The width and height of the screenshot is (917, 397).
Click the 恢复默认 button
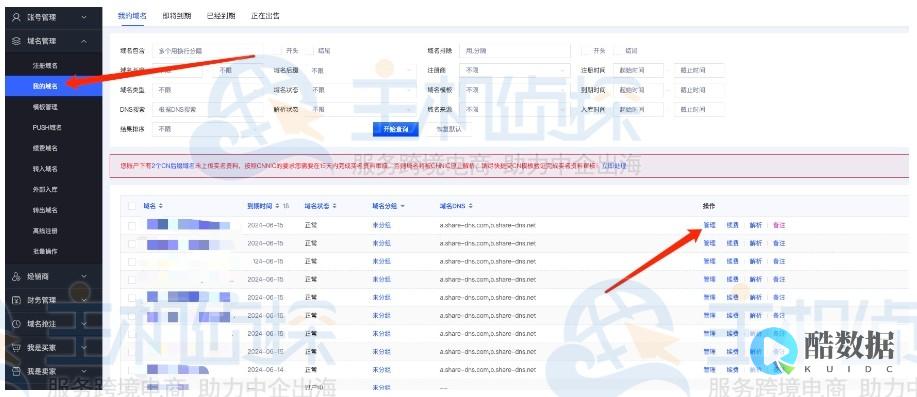tap(449, 129)
